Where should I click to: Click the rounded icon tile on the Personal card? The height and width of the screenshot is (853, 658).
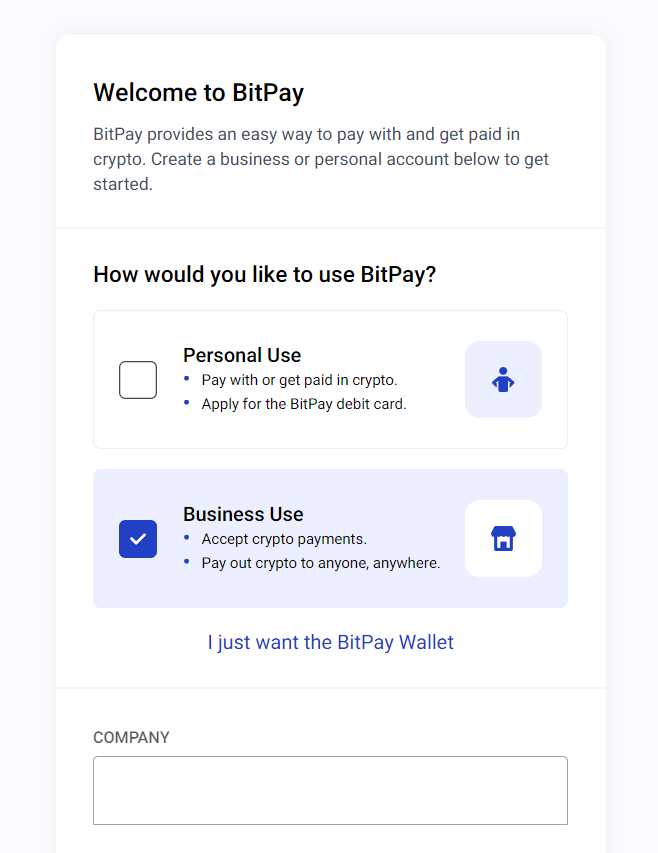pyautogui.click(x=503, y=379)
